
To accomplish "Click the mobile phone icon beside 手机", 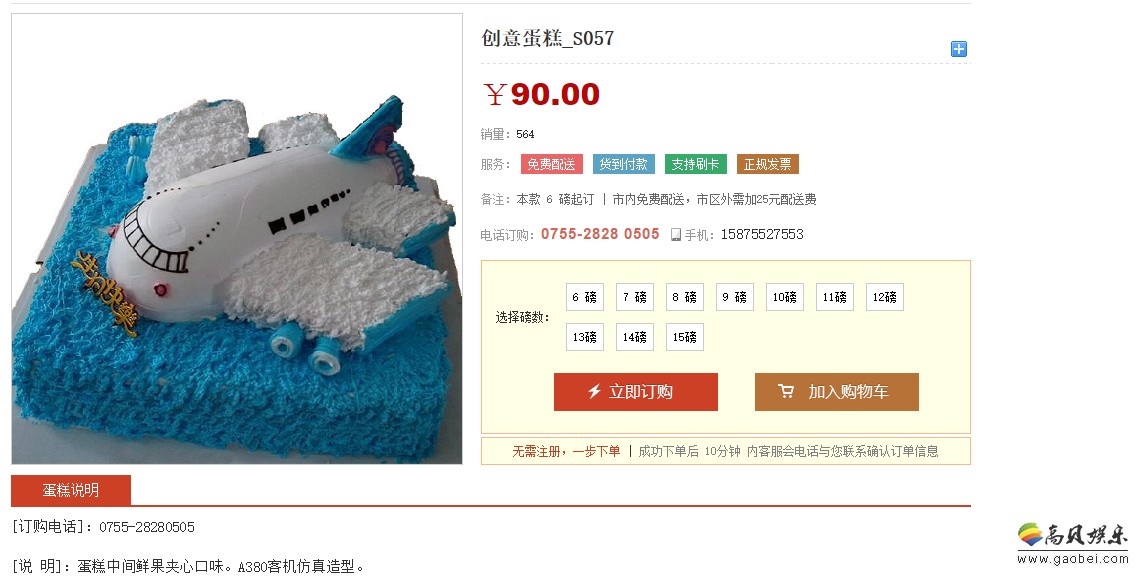I will (676, 235).
